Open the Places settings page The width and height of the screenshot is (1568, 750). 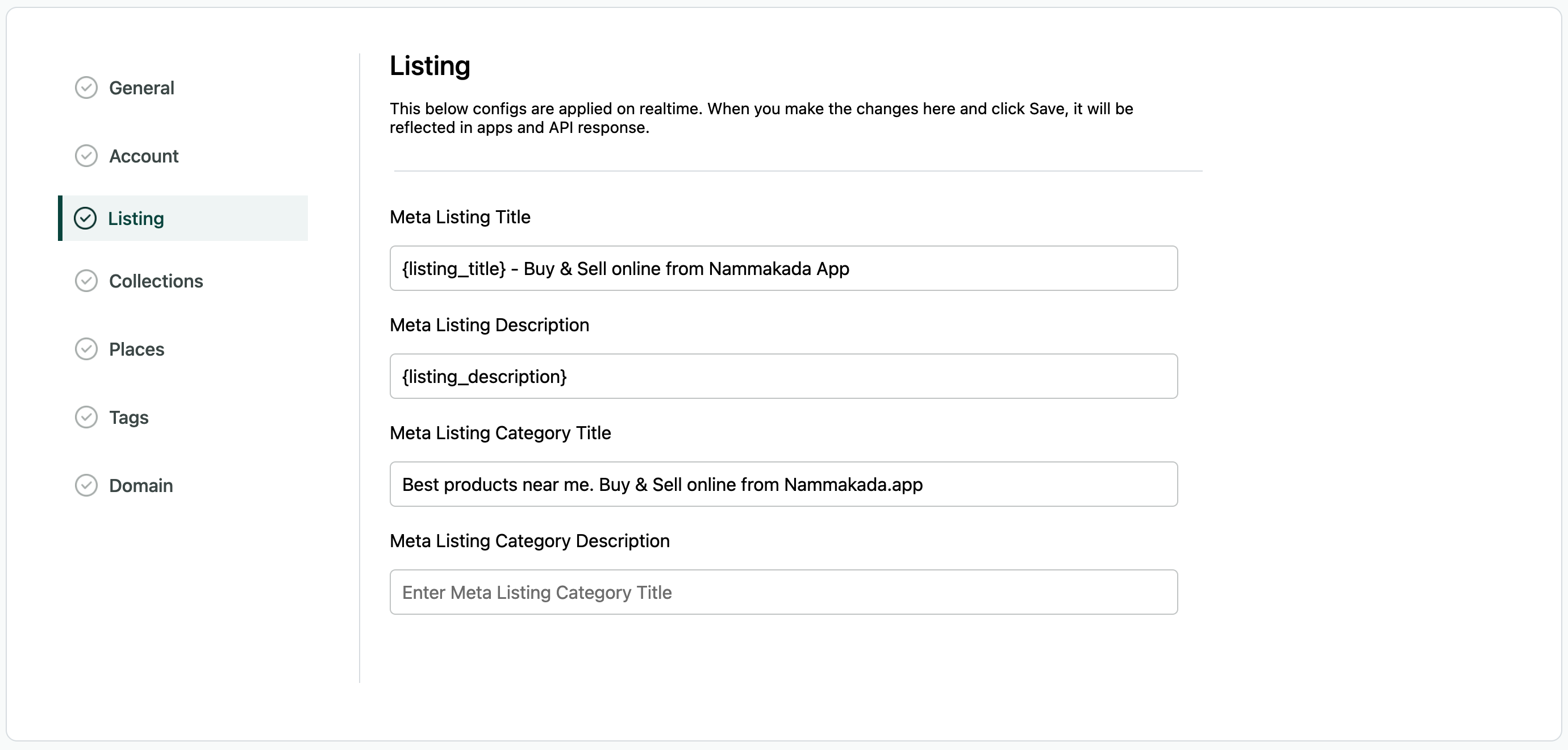[x=136, y=349]
